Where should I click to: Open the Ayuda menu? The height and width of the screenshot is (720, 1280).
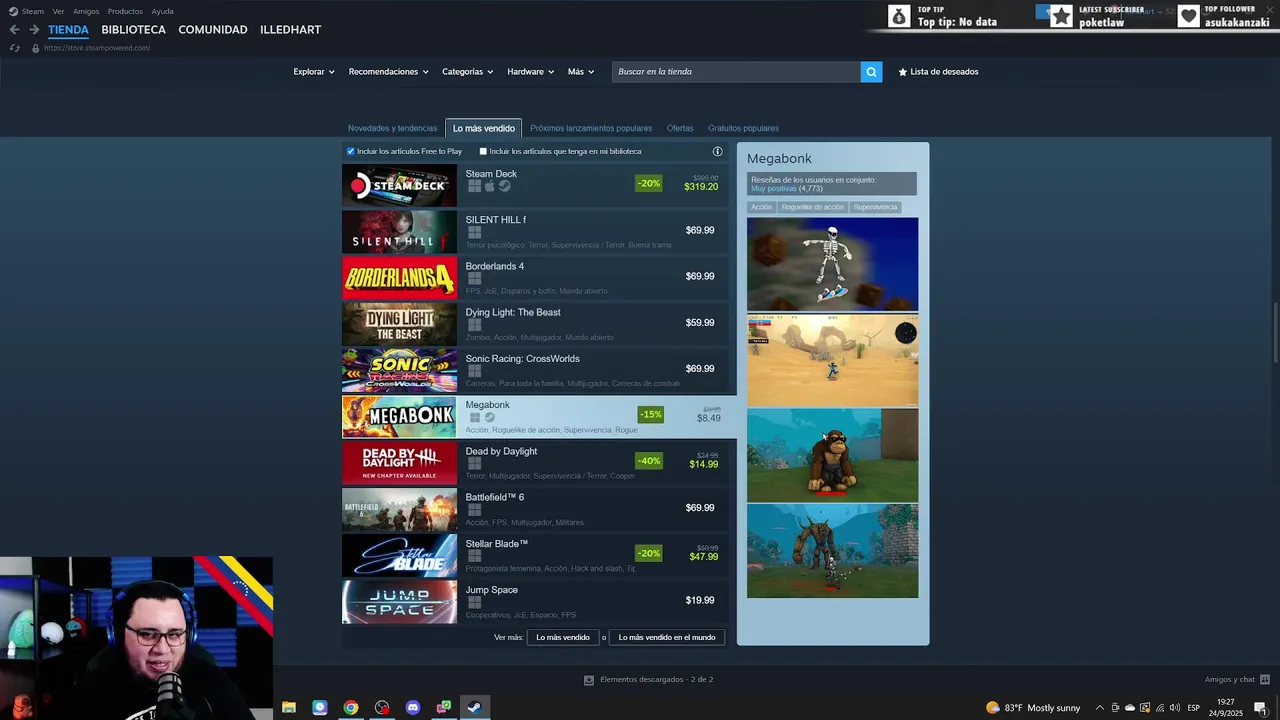point(163,11)
